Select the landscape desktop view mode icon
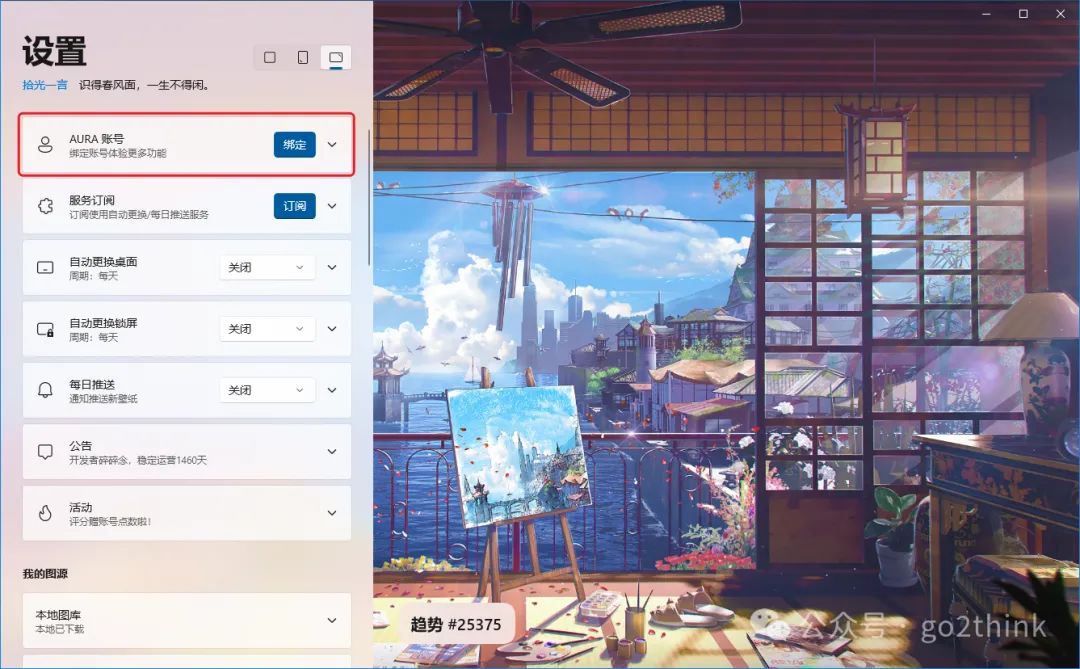 pyautogui.click(x=336, y=57)
